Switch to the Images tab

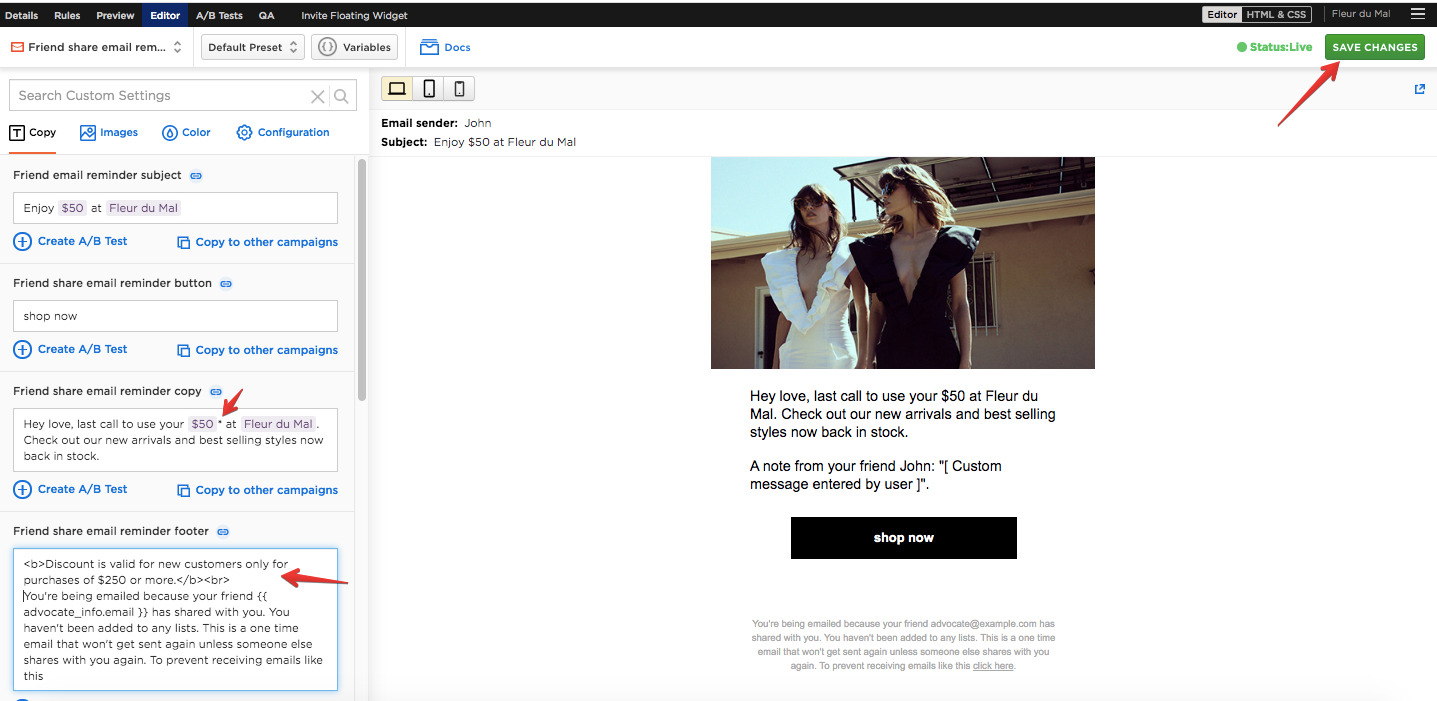109,132
